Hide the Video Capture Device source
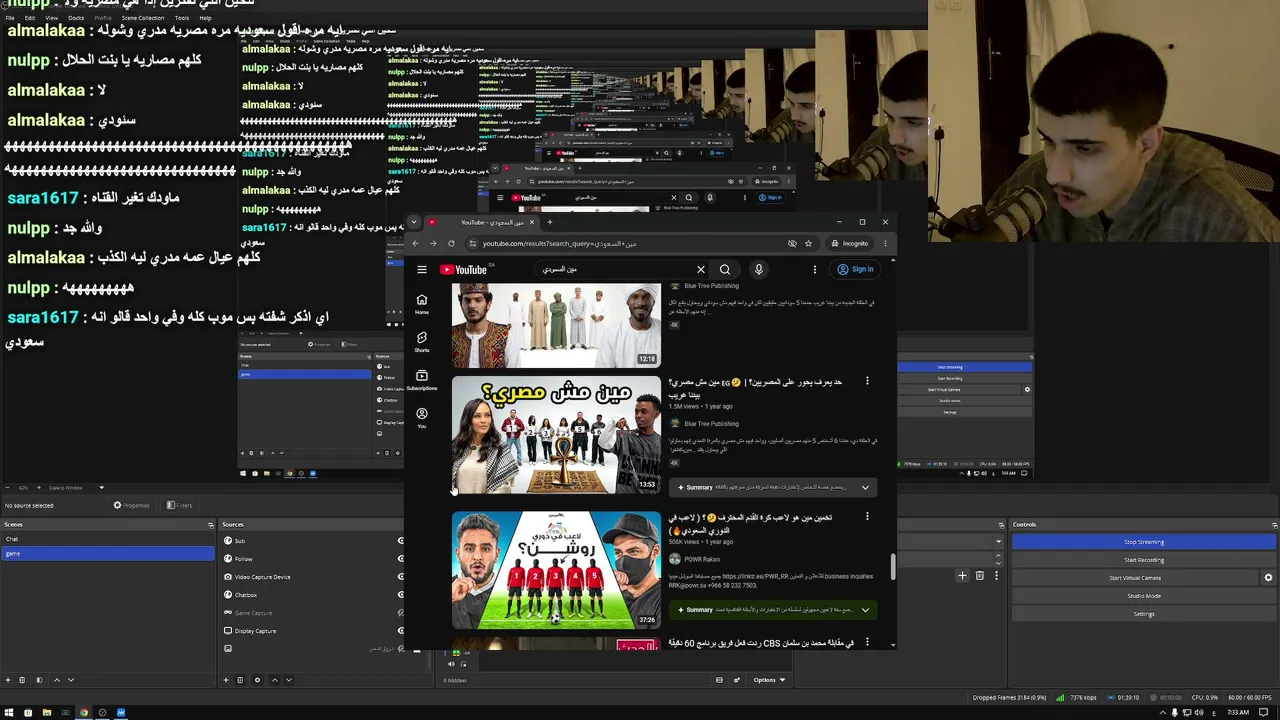 401,577
